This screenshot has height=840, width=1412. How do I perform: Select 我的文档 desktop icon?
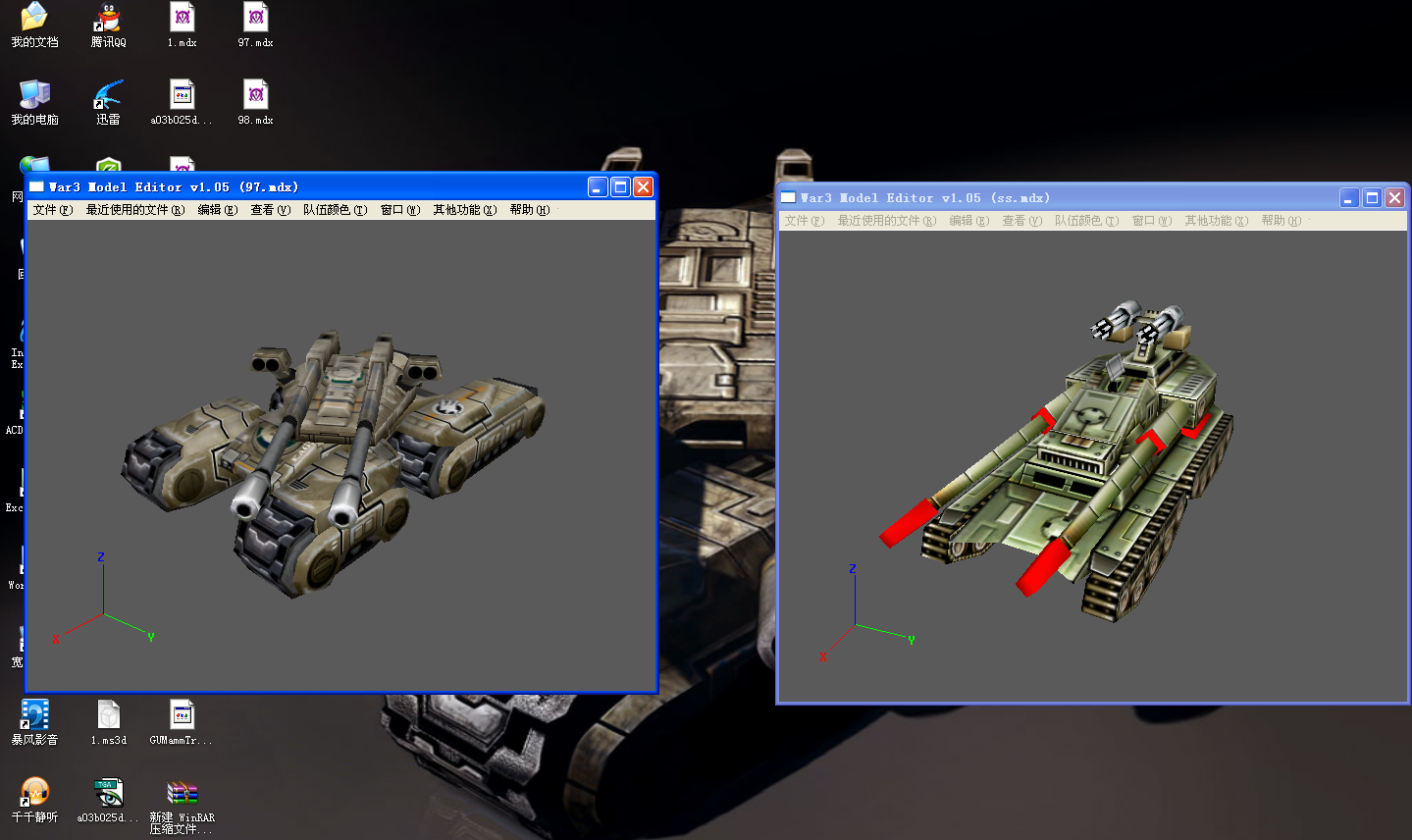click(34, 25)
